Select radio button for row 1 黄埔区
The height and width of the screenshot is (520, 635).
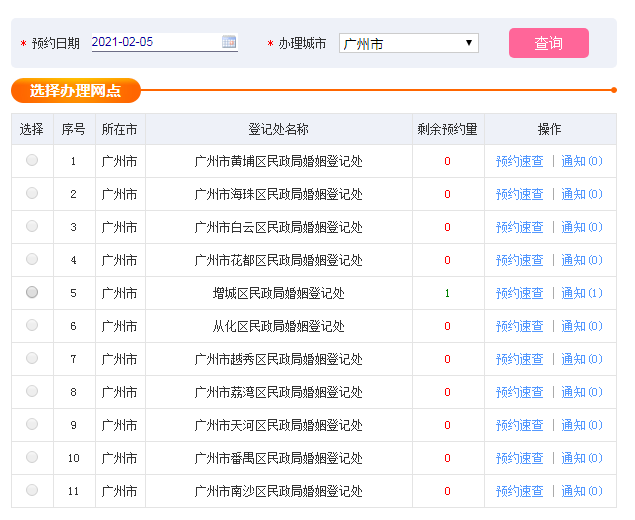point(32,160)
